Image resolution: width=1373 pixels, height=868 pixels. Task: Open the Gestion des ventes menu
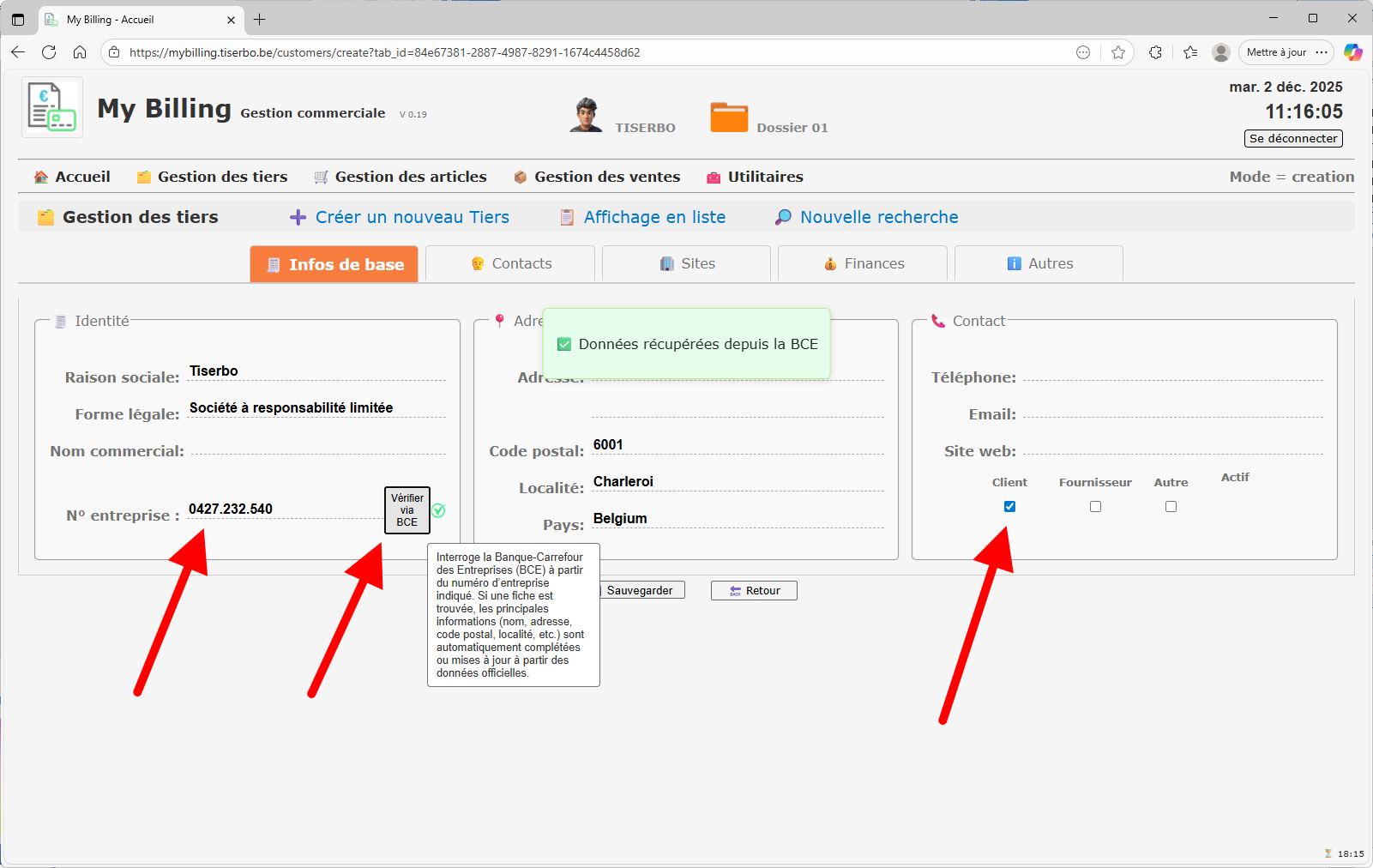point(606,177)
